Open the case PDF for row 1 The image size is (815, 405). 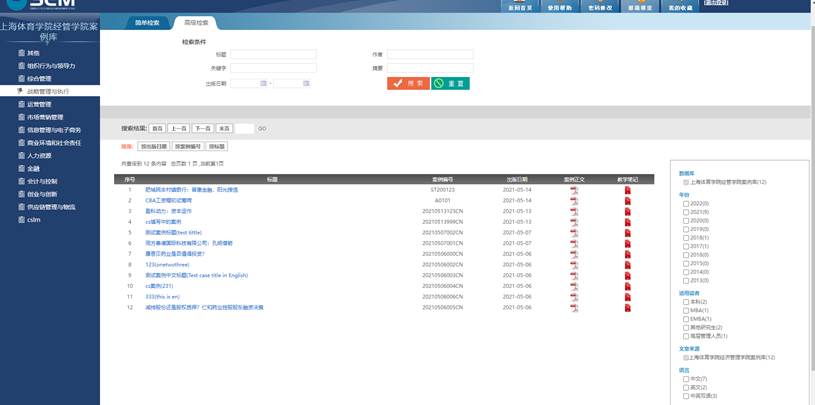(574, 189)
